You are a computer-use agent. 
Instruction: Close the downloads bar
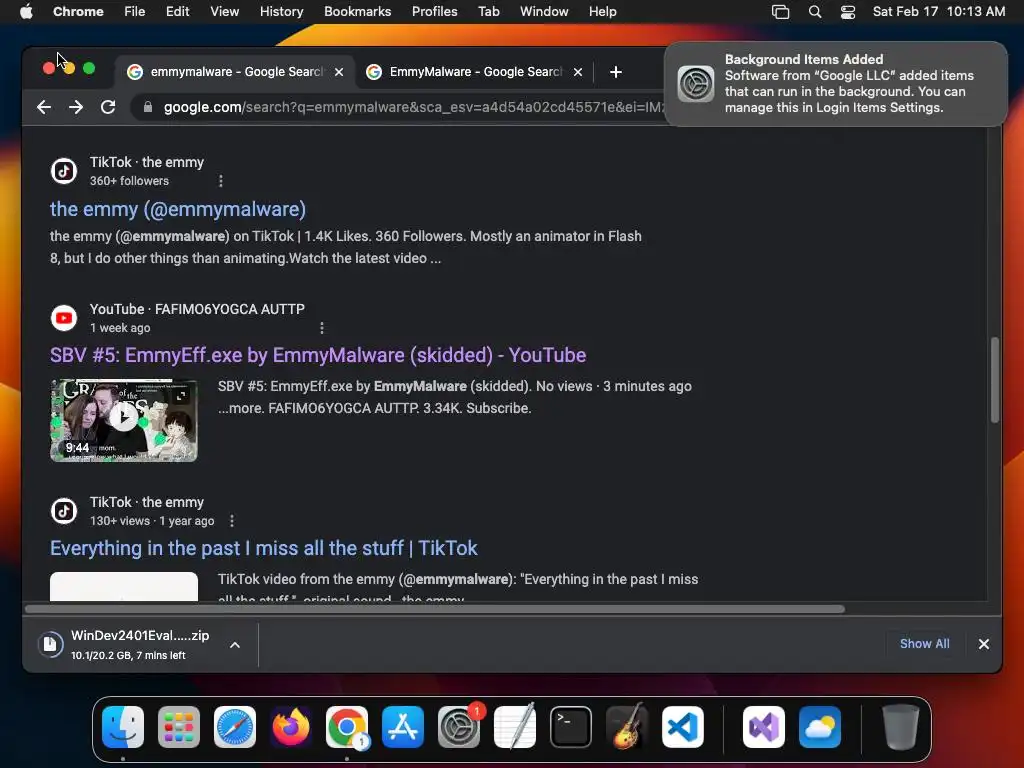point(984,644)
